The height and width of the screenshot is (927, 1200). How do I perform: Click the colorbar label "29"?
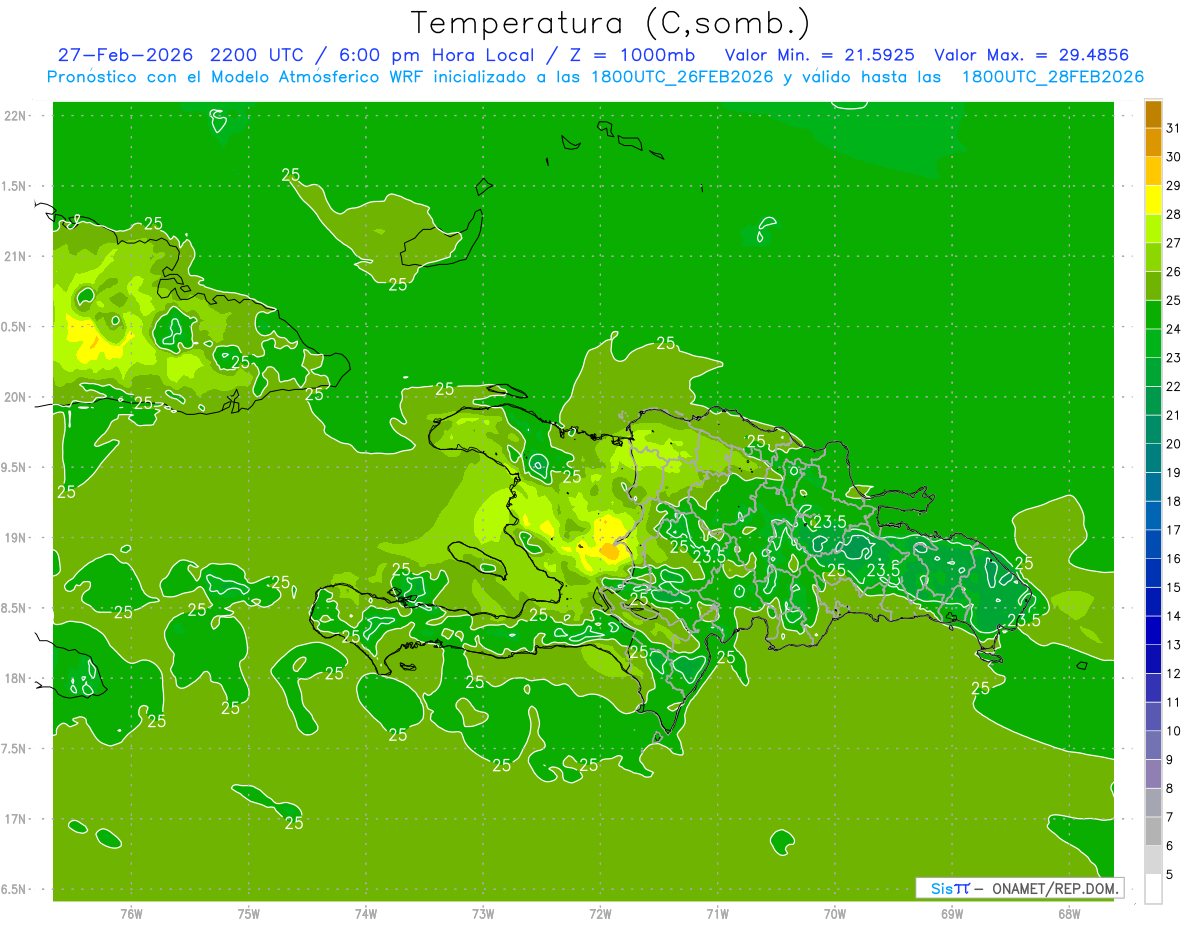[1174, 185]
